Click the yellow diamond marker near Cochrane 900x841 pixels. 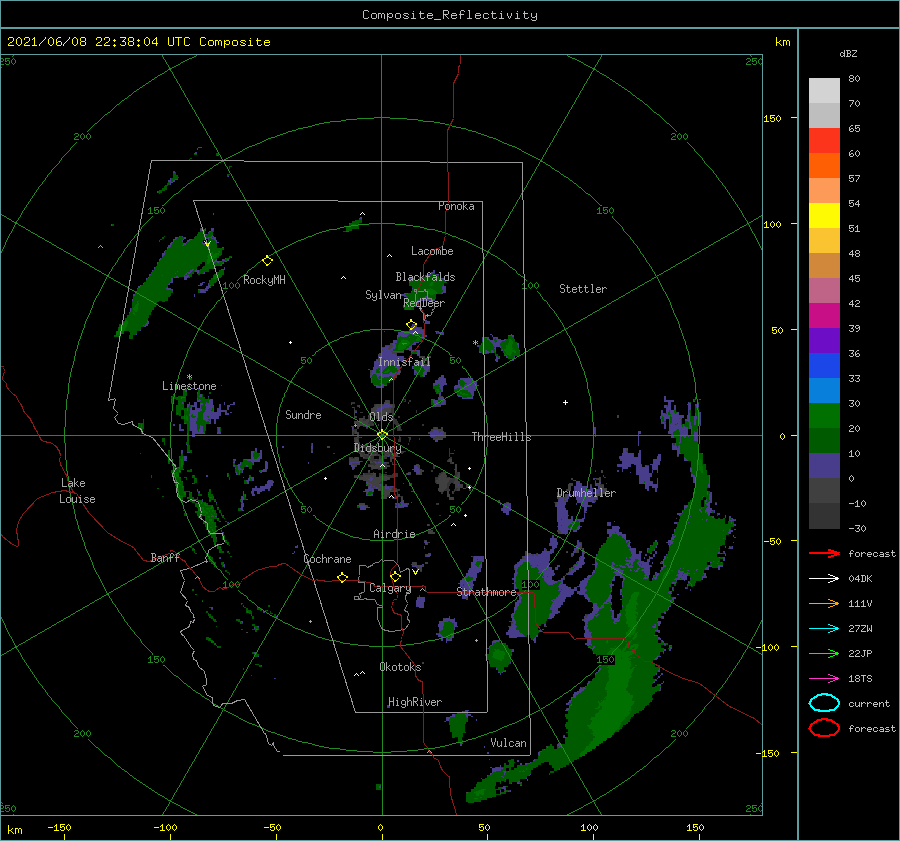(342, 577)
